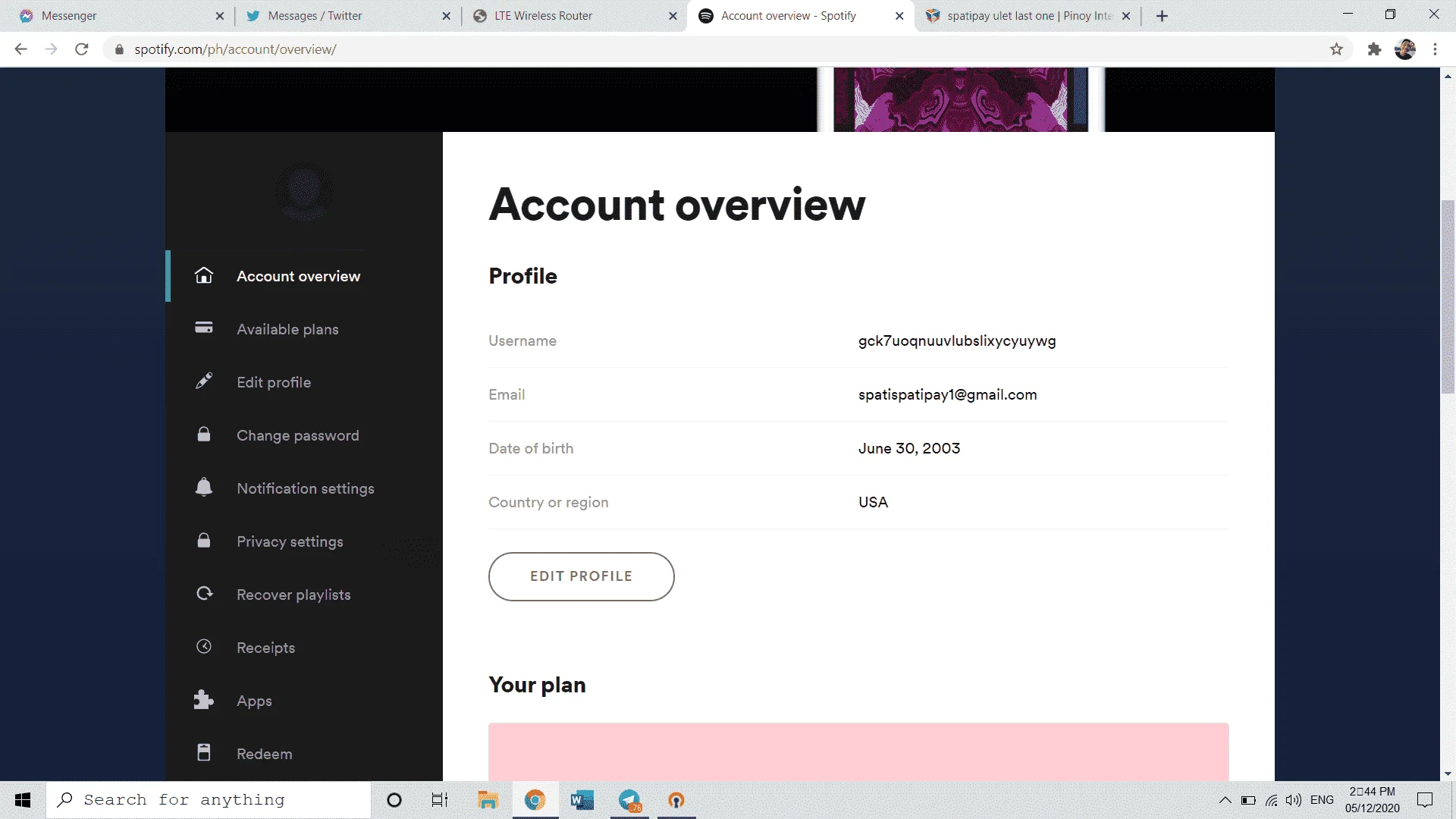Open a new browser tab
The image size is (1456, 819).
[x=1162, y=16]
